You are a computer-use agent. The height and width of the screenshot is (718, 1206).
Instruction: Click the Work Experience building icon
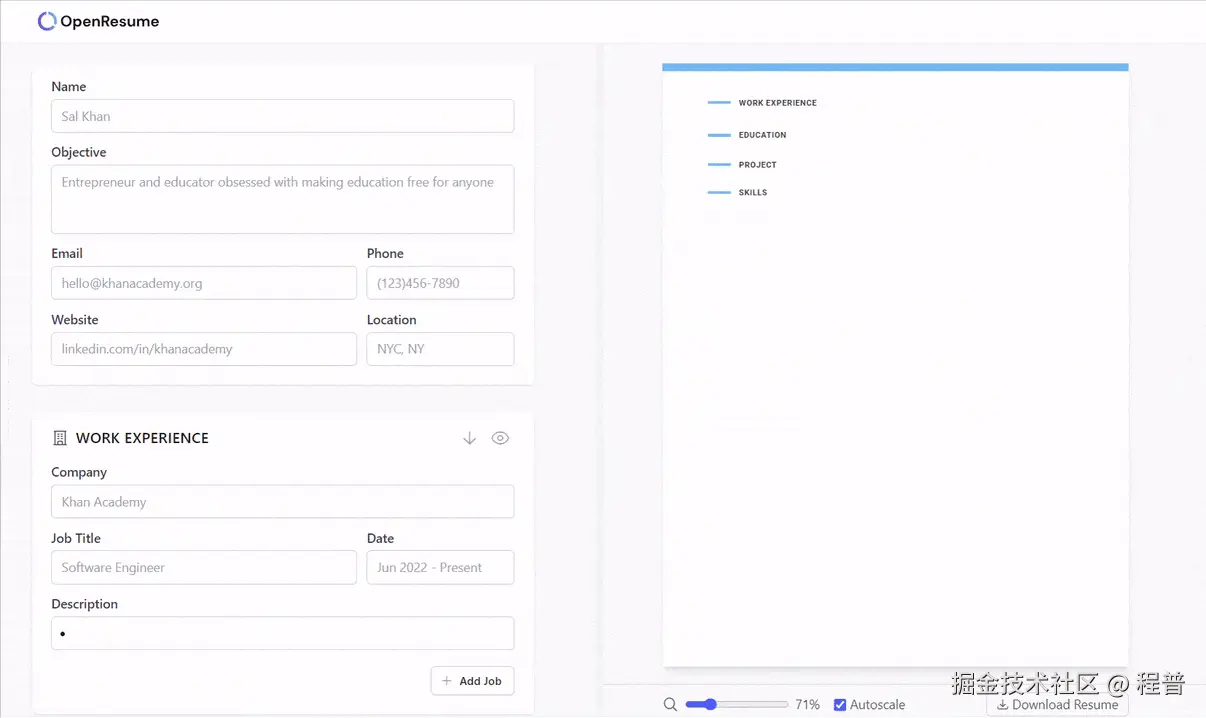click(x=60, y=438)
